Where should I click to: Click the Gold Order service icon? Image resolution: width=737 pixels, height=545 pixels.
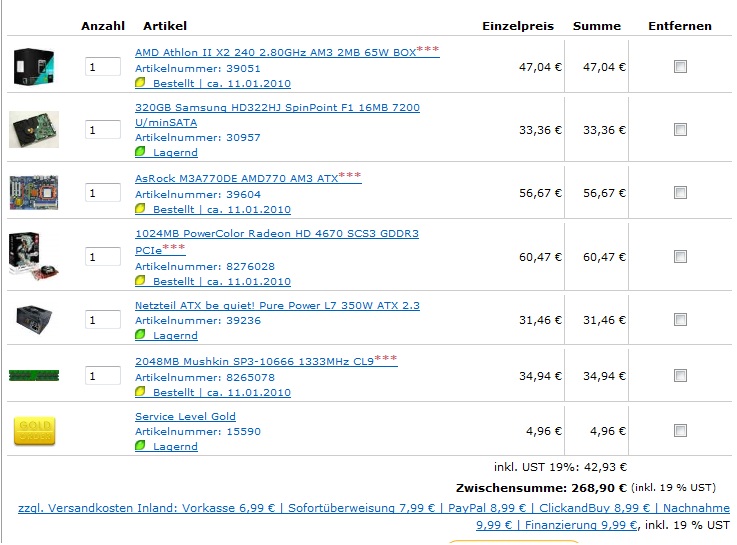pos(34,430)
